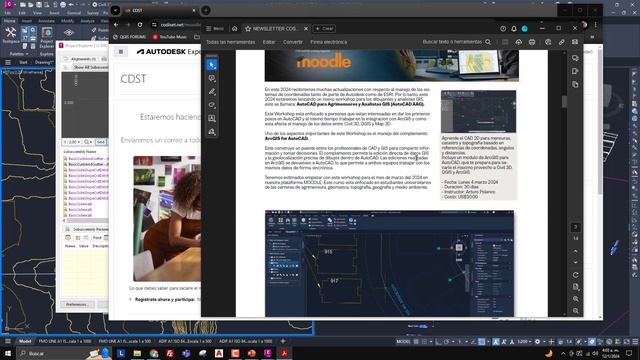Screen dimensions: 640x360
Task: Go to next PDF page arrow
Action: [576, 262]
